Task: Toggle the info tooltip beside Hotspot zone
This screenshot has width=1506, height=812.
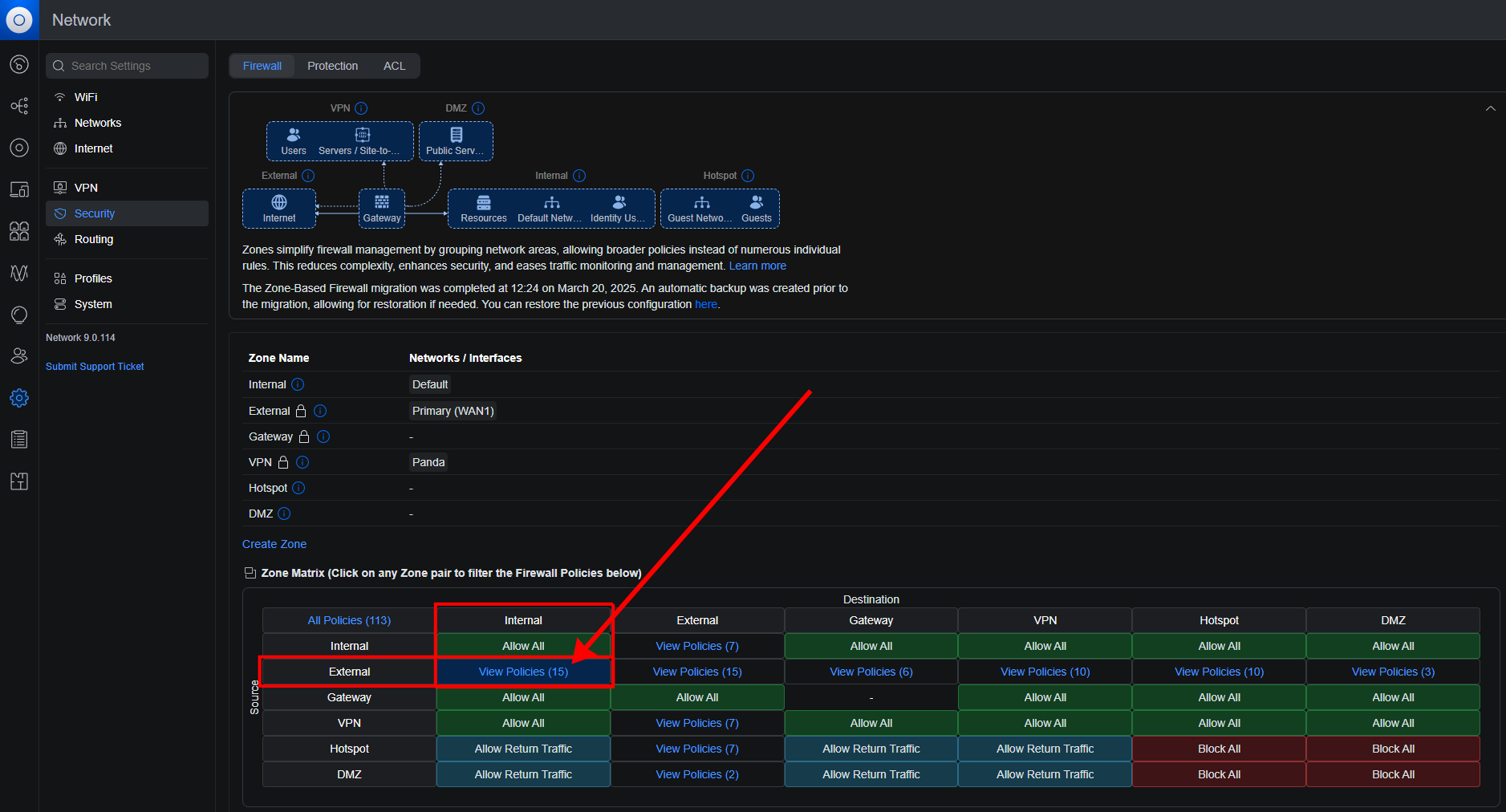Action: (x=298, y=488)
